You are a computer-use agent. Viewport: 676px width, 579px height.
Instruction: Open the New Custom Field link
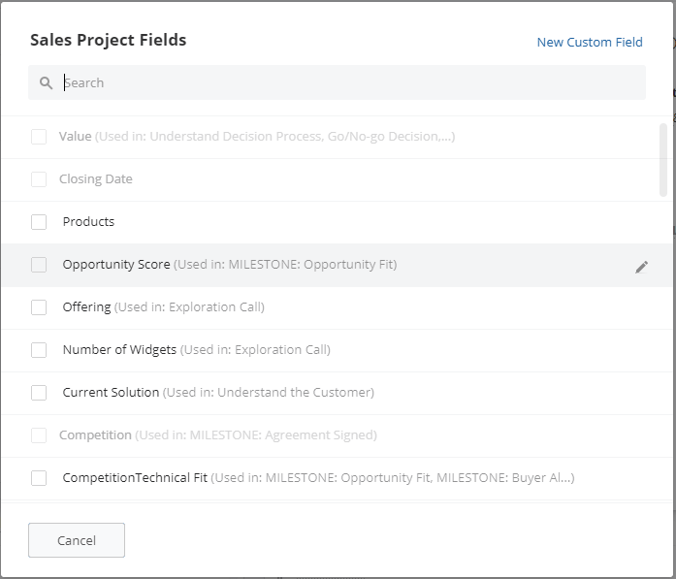coord(589,42)
